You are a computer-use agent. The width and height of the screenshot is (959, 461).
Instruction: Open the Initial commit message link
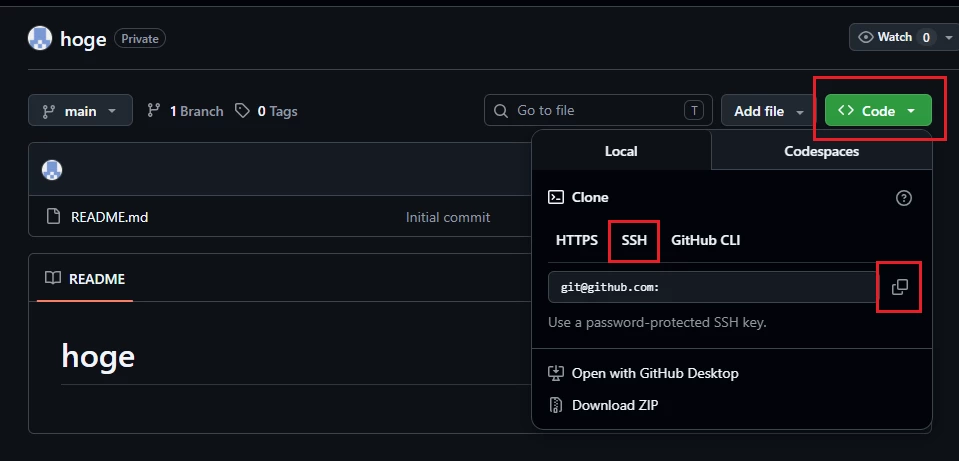point(448,216)
